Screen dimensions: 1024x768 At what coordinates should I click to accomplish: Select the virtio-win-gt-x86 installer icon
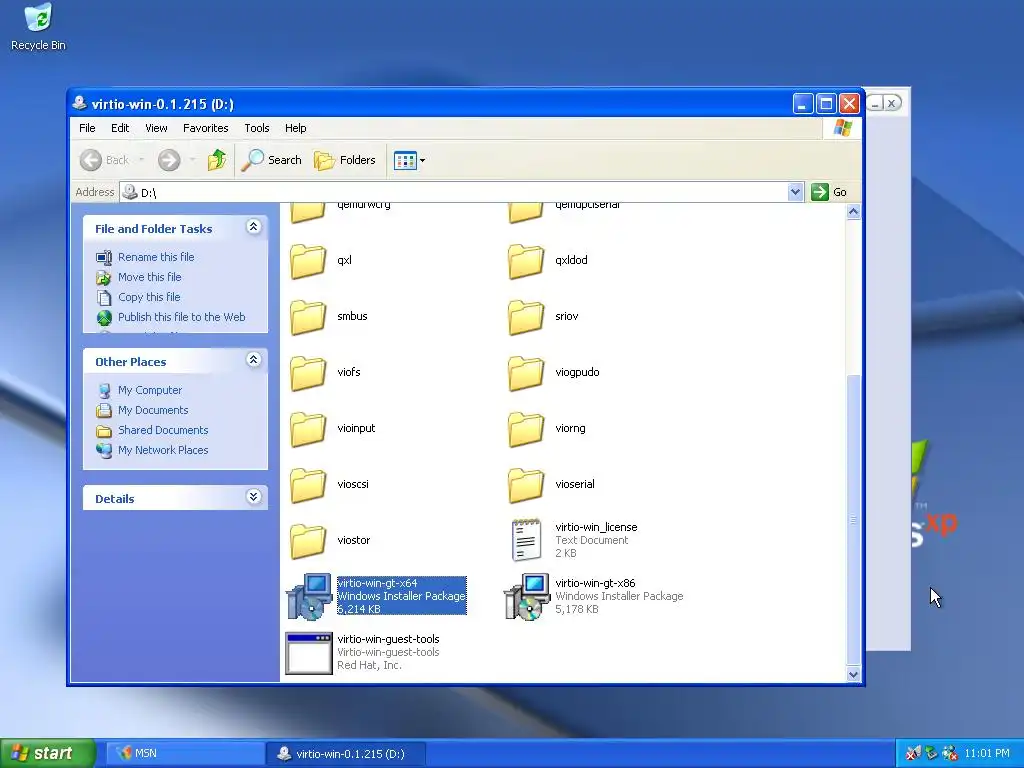coord(527,596)
